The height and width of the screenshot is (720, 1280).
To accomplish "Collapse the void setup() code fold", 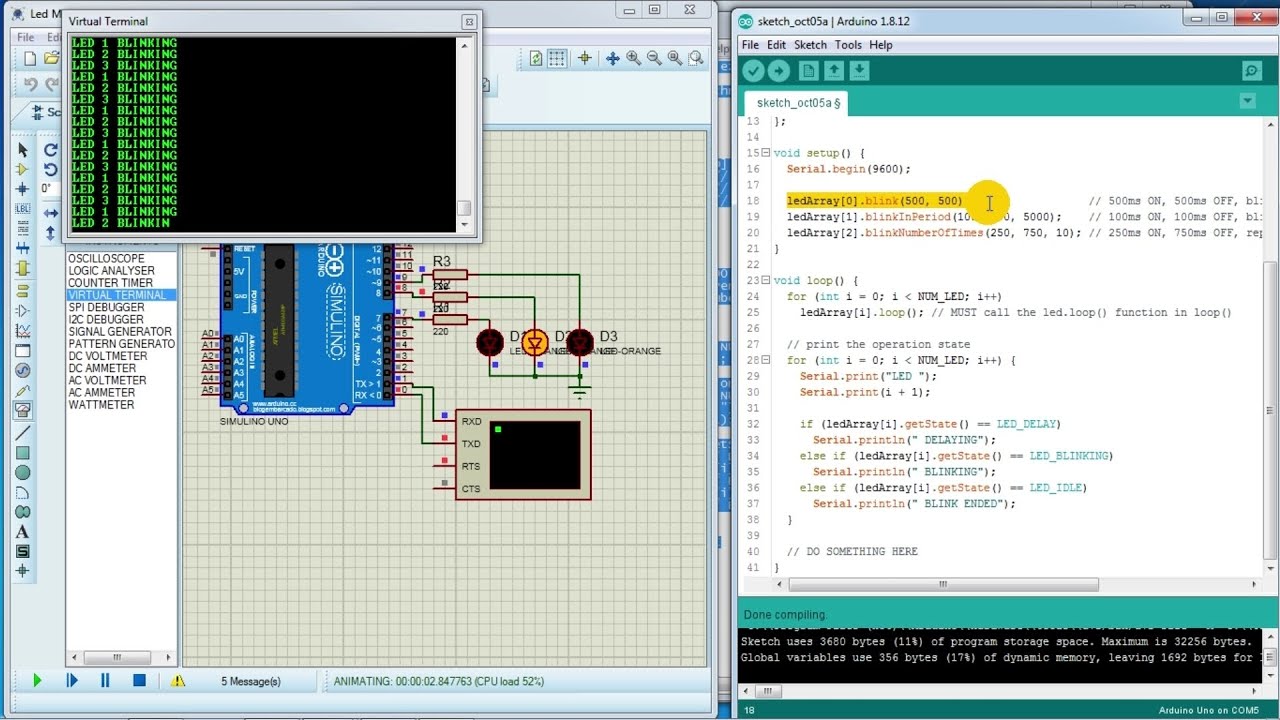I will [766, 153].
